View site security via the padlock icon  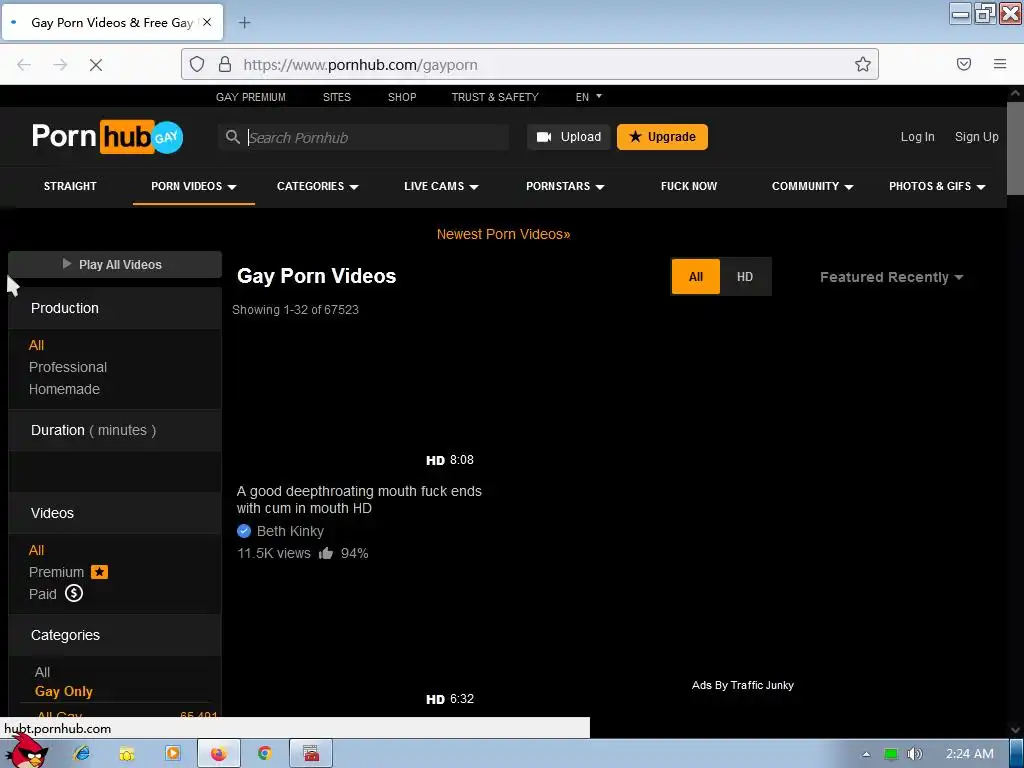pos(225,64)
